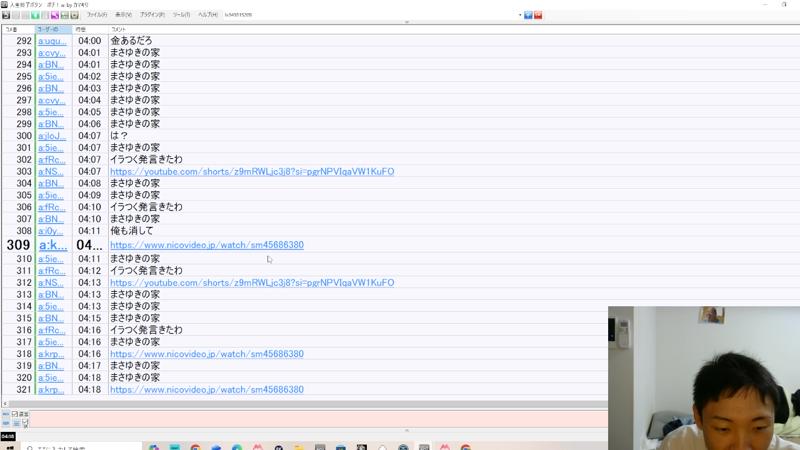The height and width of the screenshot is (450, 800).
Task: Open the ファイル(F) menu
Action: 97,15
